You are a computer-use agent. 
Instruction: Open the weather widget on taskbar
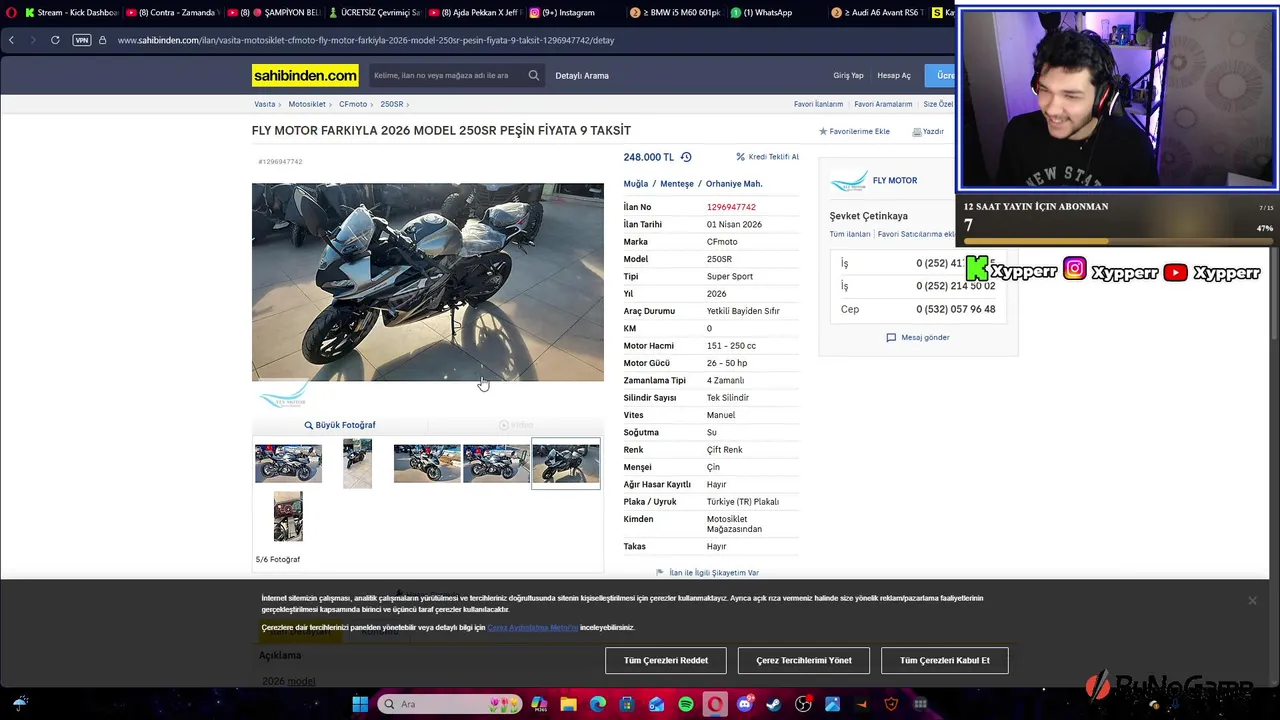coord(20,703)
